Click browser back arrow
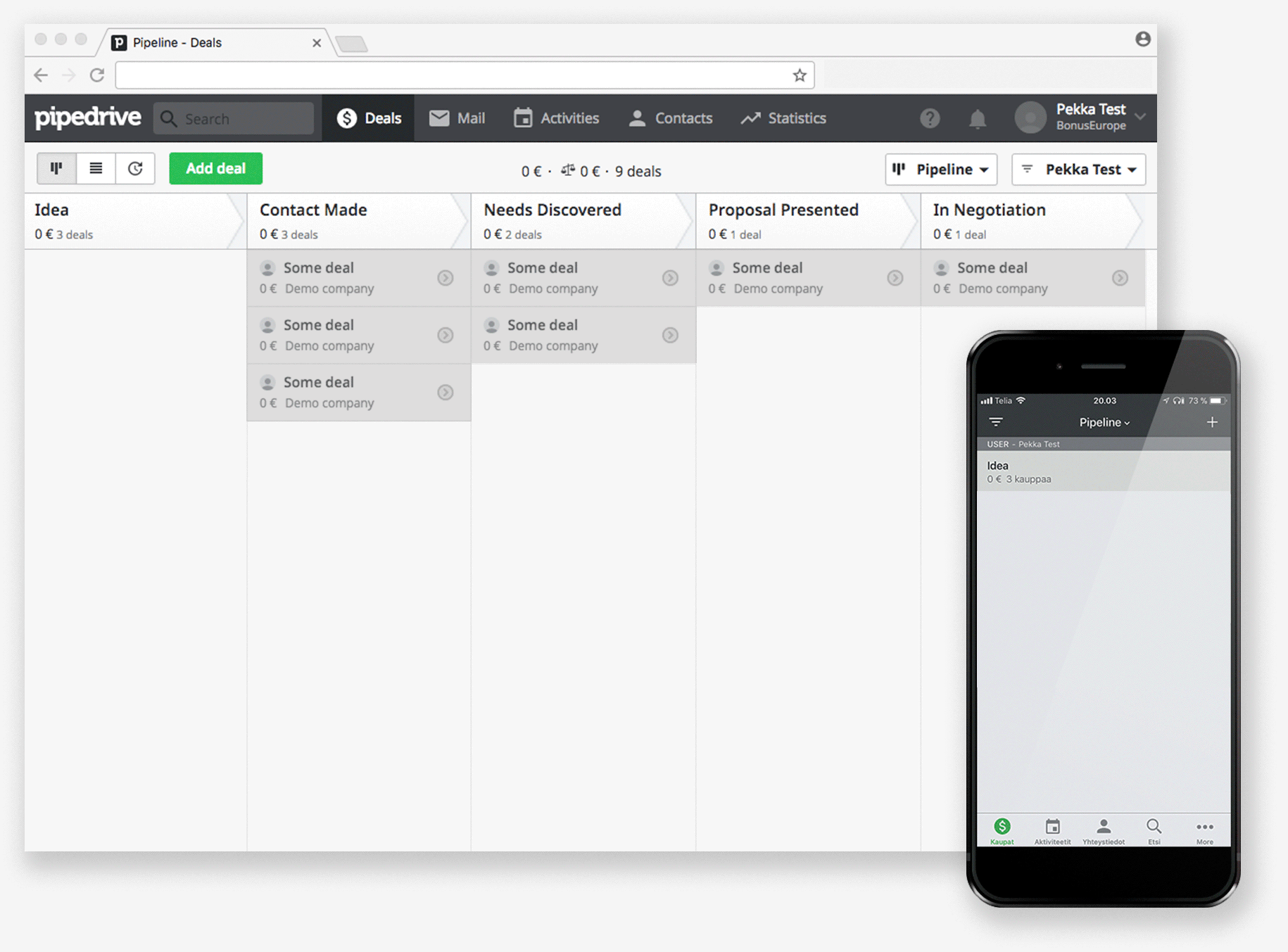1288x952 pixels. pyautogui.click(x=41, y=75)
